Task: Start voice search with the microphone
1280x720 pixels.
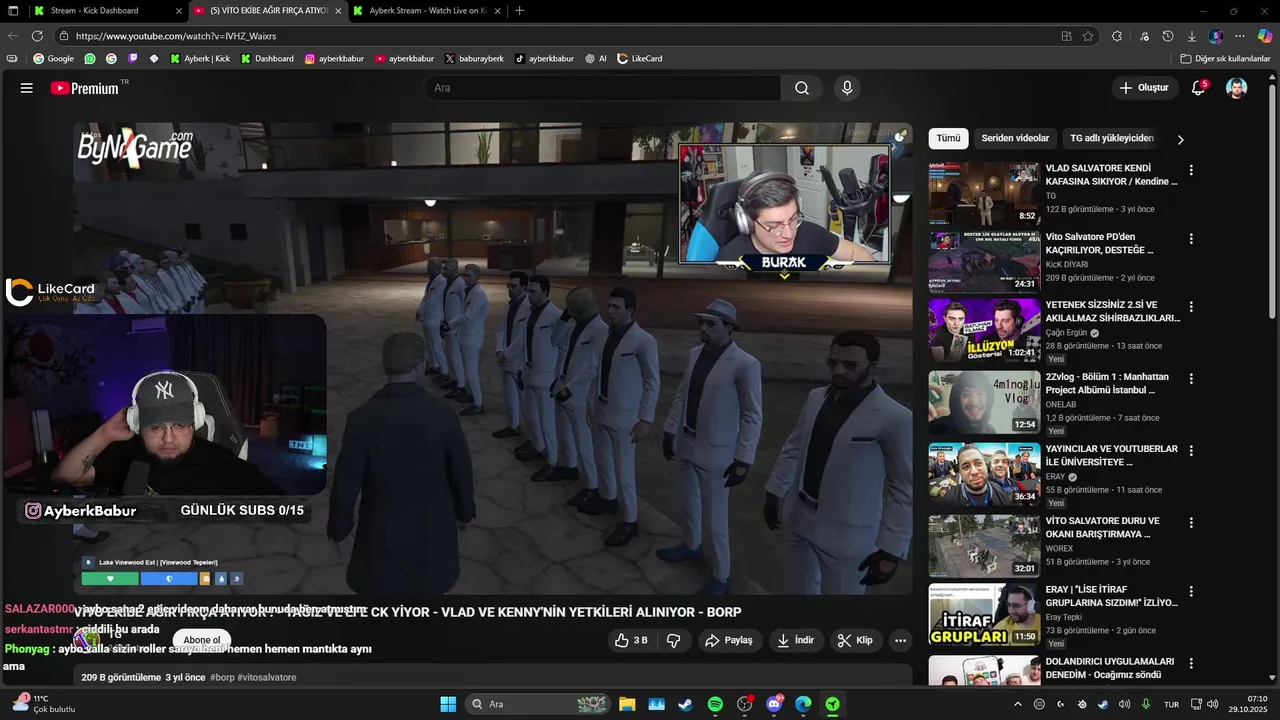Action: point(847,88)
